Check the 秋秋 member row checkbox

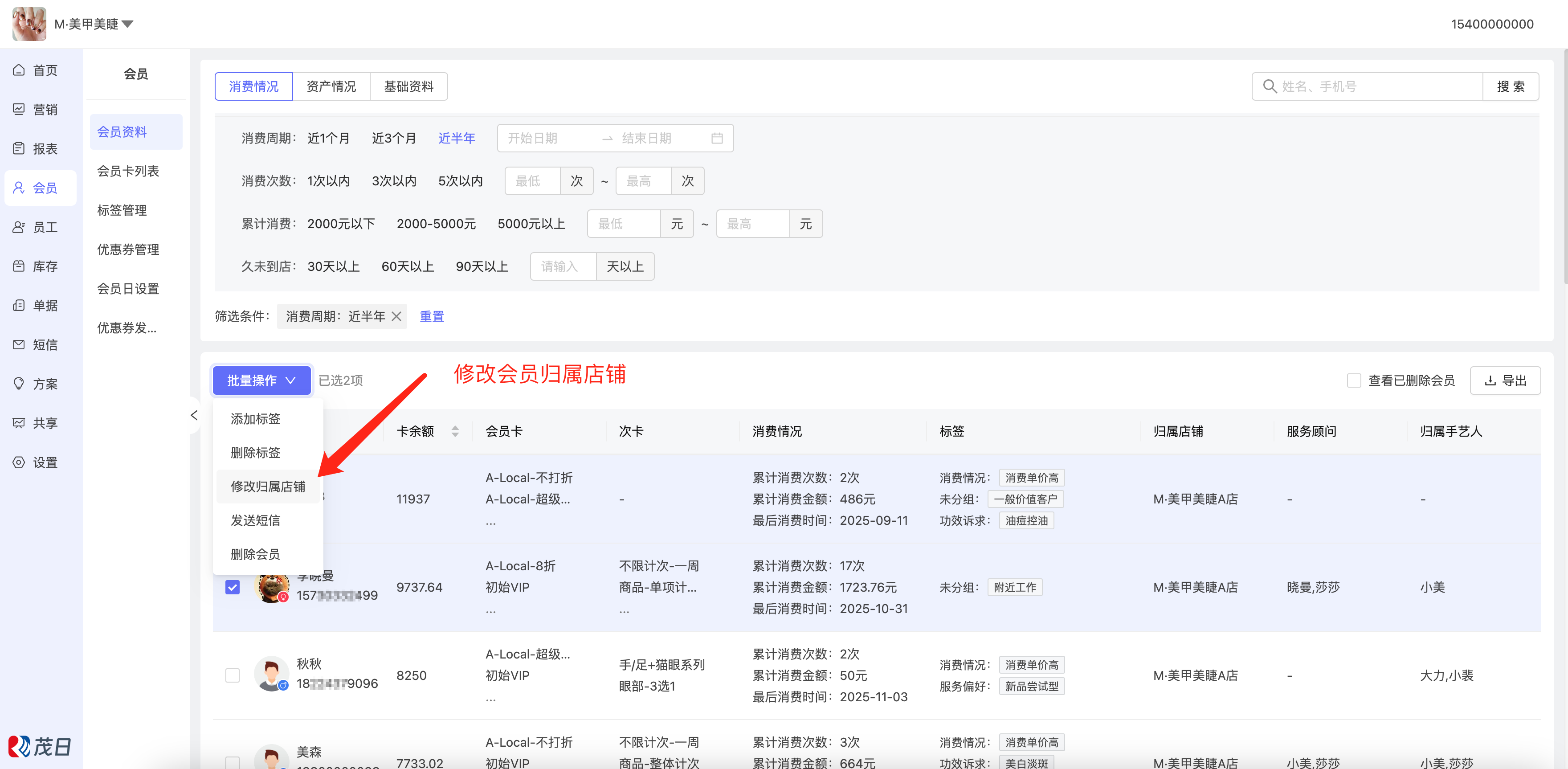tap(233, 675)
